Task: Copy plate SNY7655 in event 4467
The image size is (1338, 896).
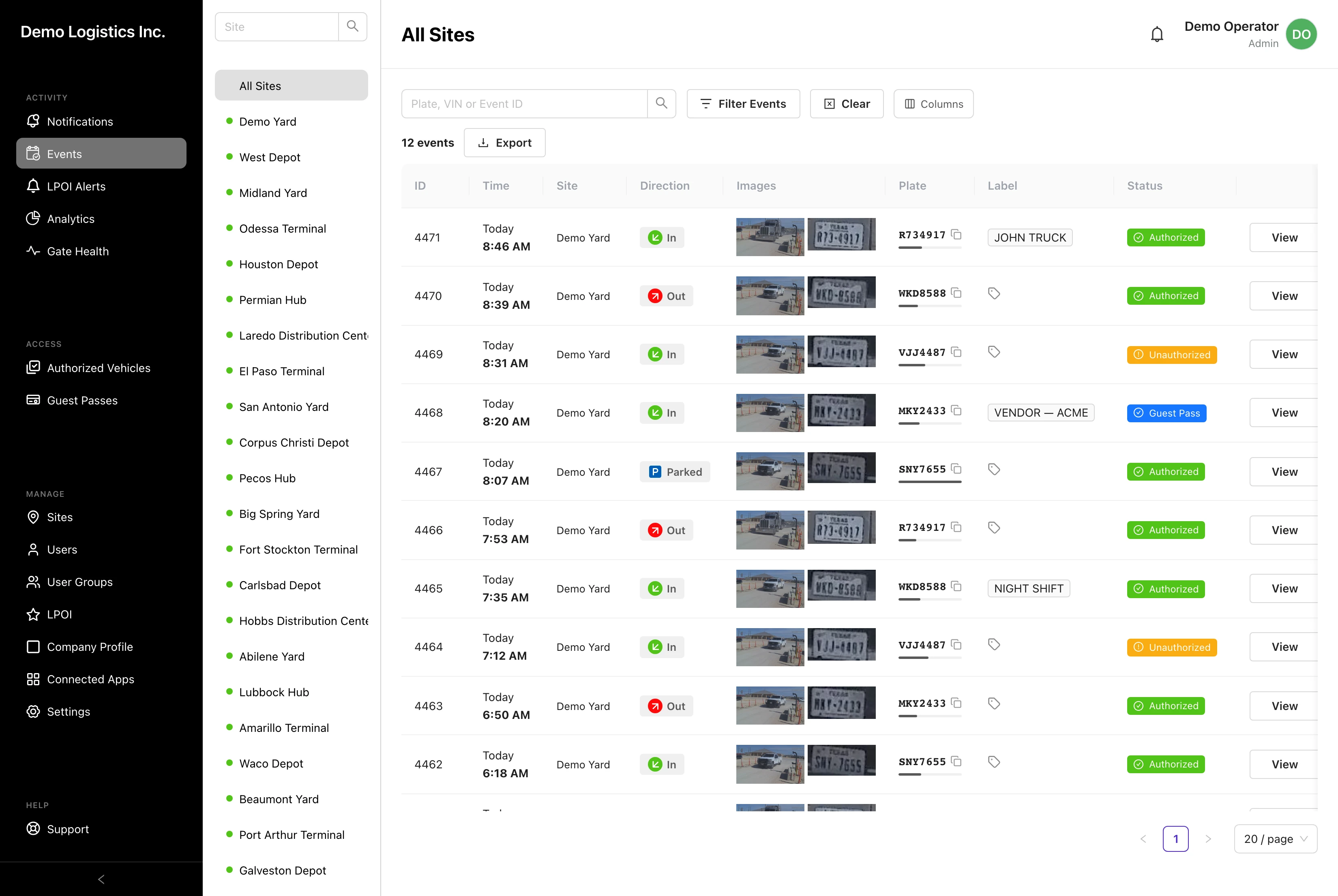Action: click(x=956, y=468)
